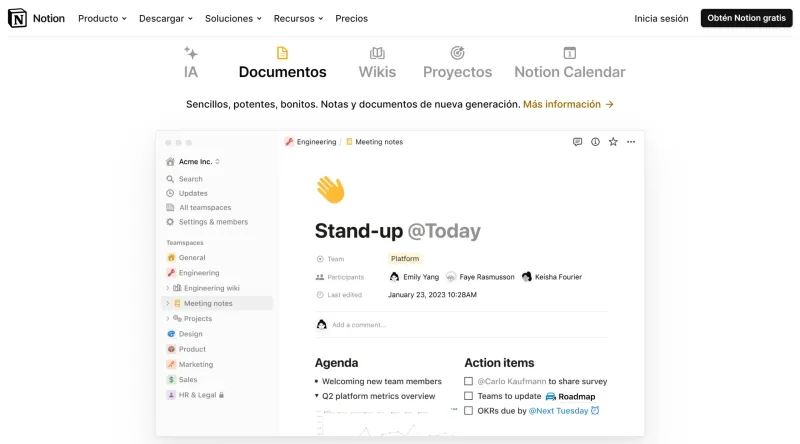Click the Marketing teamspace icon

pyautogui.click(x=171, y=365)
